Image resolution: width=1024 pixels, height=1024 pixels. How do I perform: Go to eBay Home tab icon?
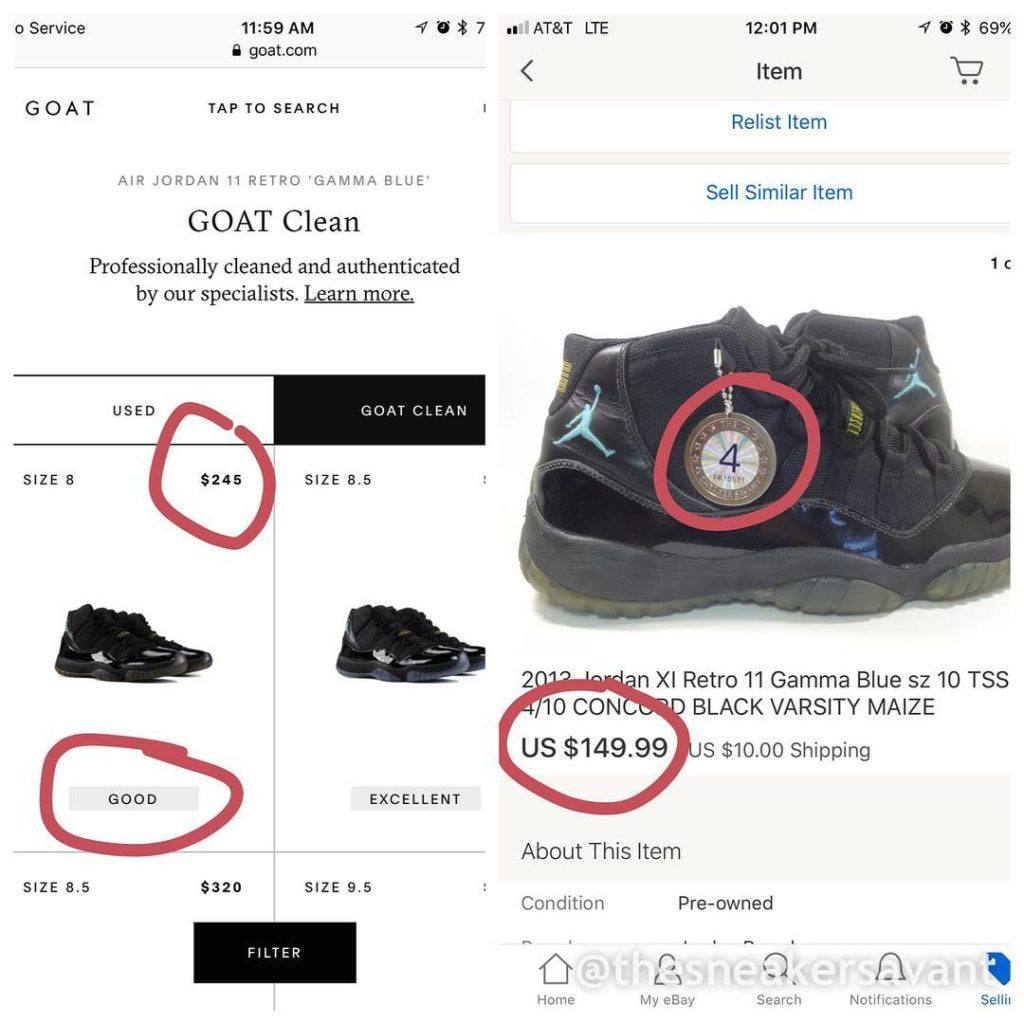[555, 970]
